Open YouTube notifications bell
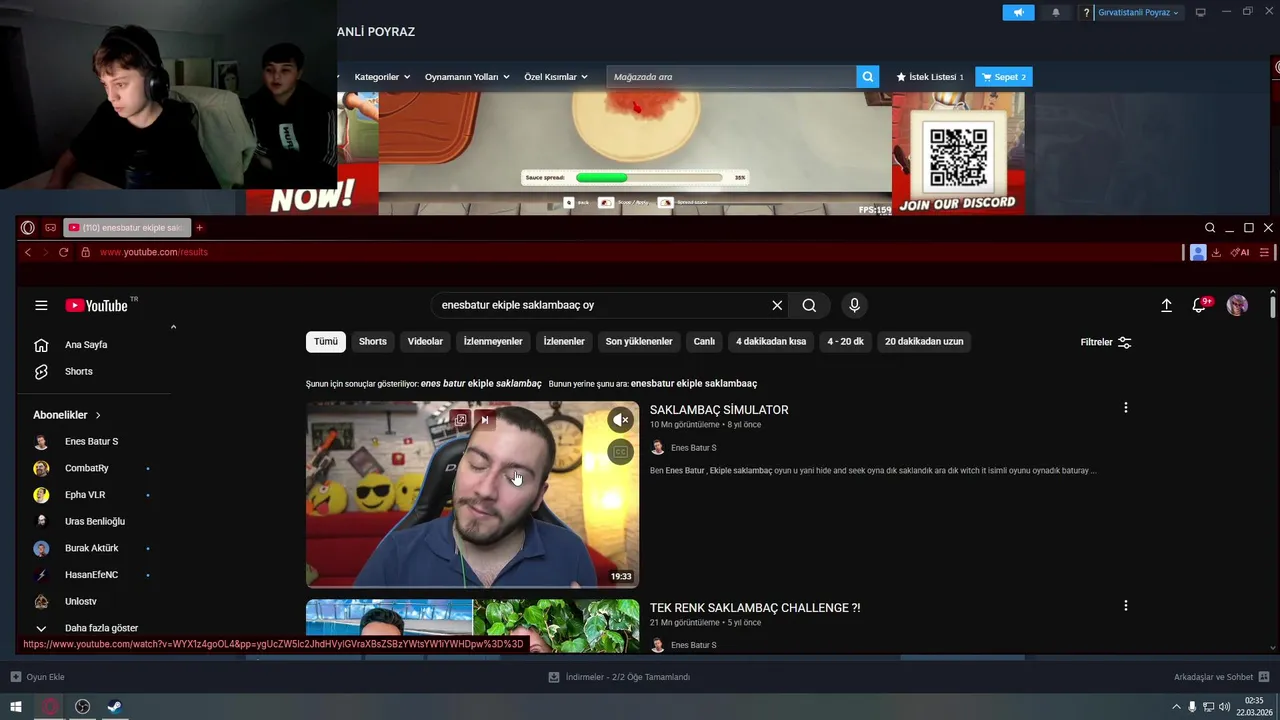Viewport: 1280px width, 720px height. pyautogui.click(x=1199, y=305)
